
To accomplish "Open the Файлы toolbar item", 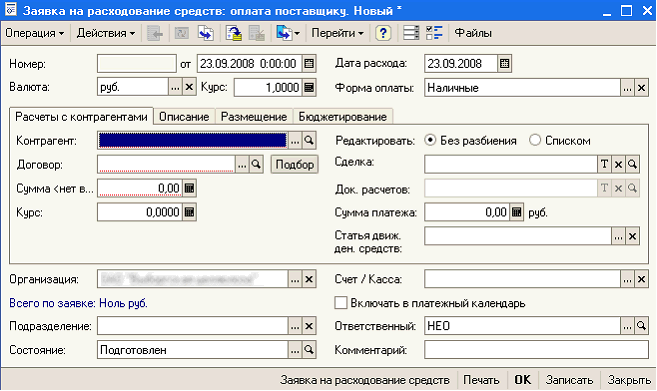I will pyautogui.click(x=473, y=33).
